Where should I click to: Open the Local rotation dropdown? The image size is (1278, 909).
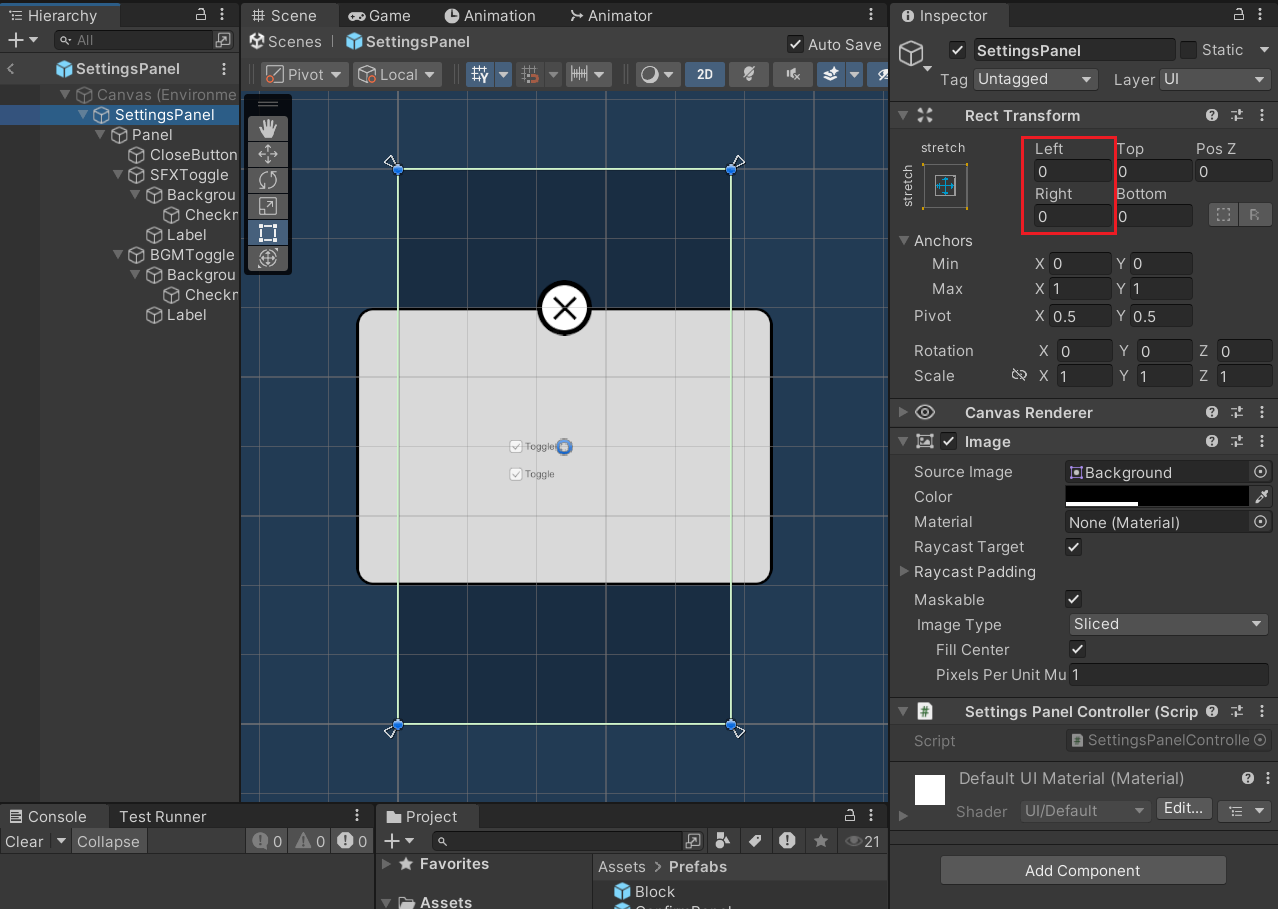pyautogui.click(x=398, y=74)
